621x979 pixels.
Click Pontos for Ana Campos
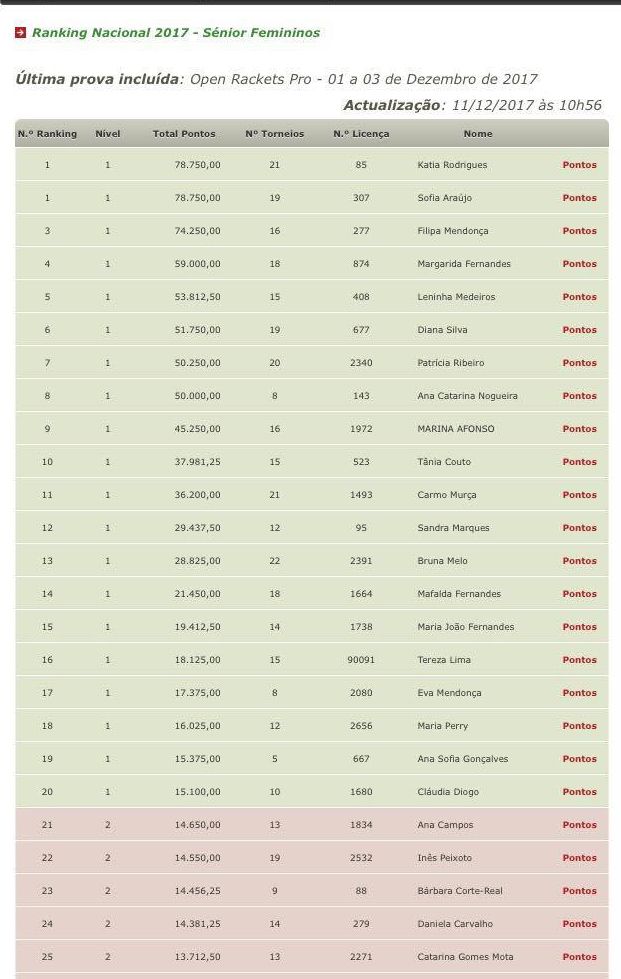(579, 824)
